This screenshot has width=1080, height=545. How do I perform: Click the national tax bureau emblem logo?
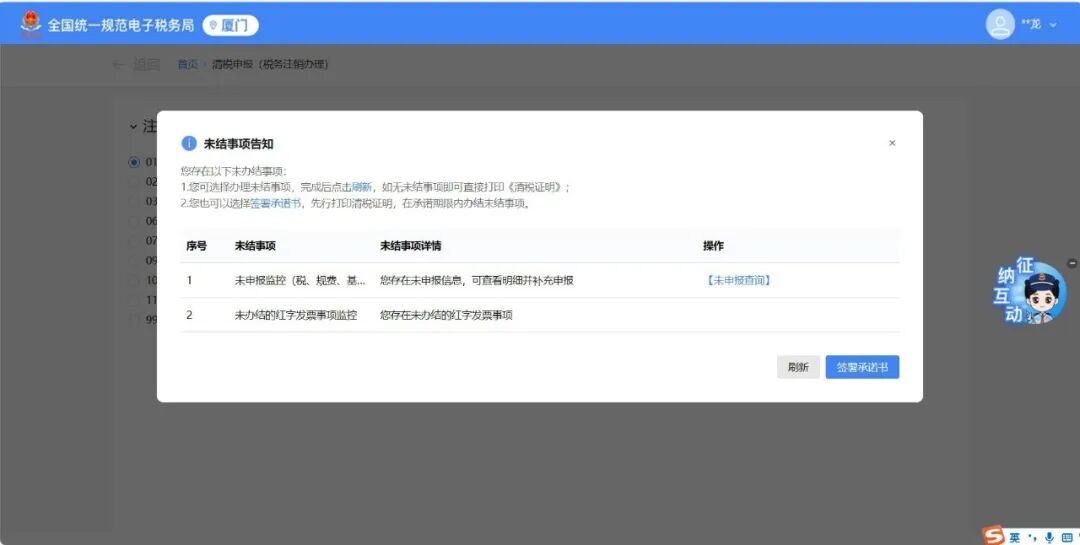(31, 24)
